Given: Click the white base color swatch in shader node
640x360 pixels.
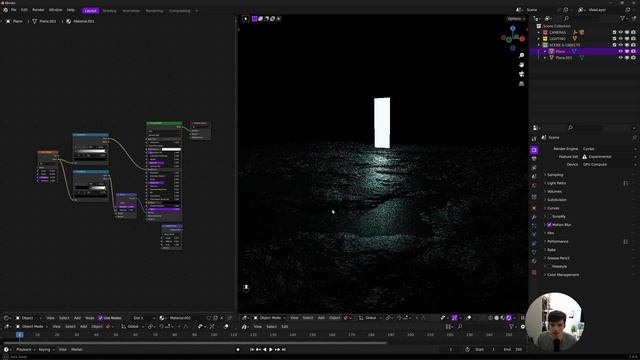Looking at the screenshot, I should [x=171, y=149].
